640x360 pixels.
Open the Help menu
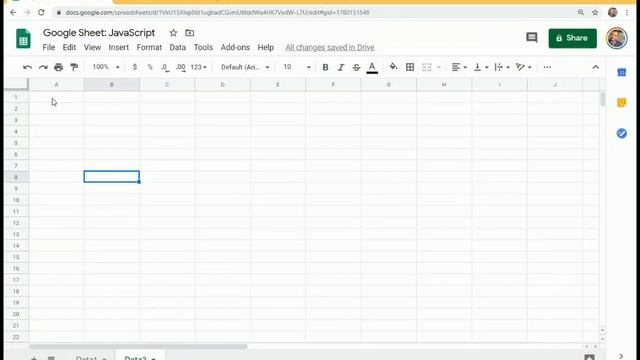[x=265, y=47]
